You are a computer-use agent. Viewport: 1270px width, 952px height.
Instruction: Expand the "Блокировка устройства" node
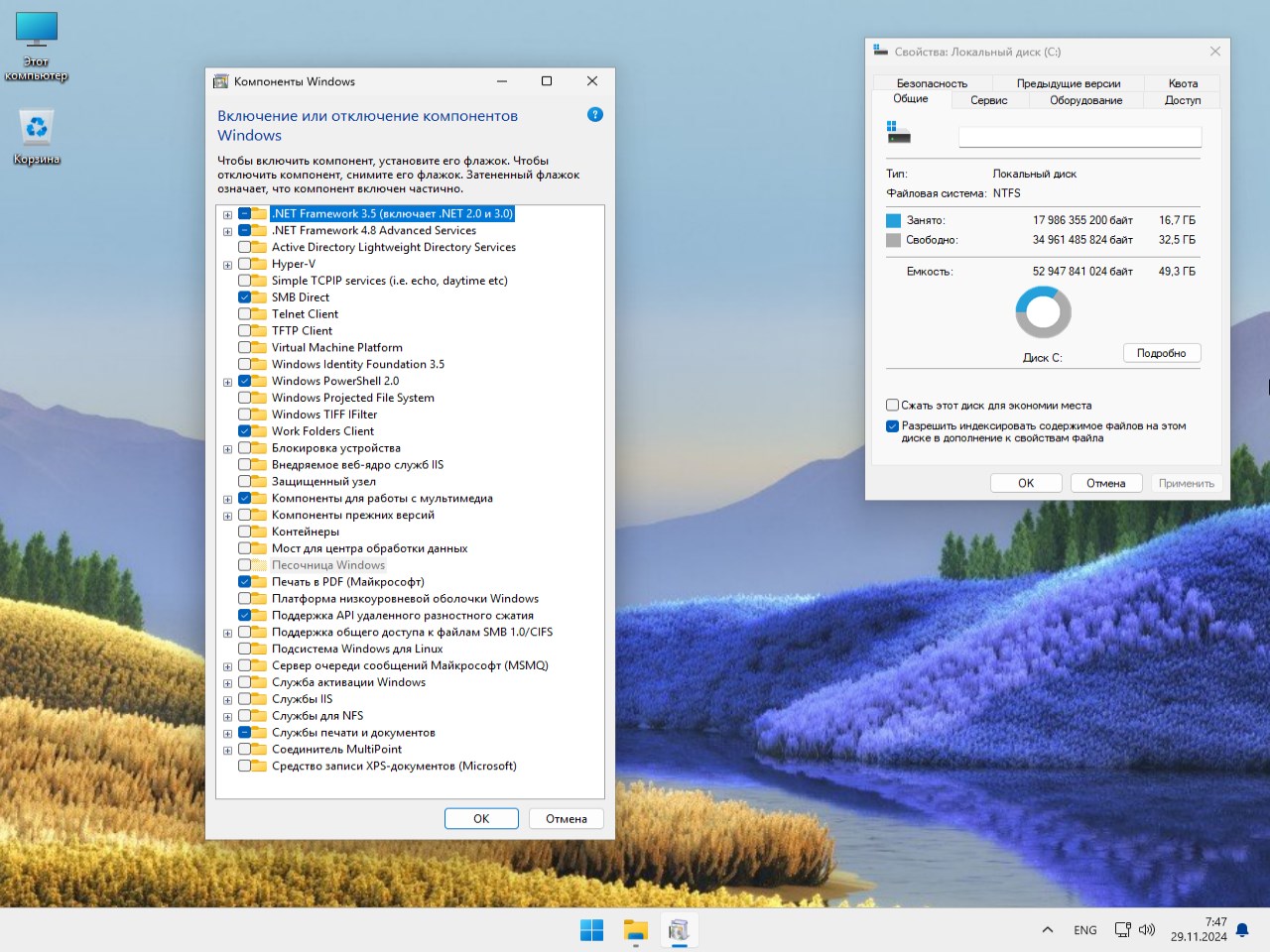(x=228, y=449)
